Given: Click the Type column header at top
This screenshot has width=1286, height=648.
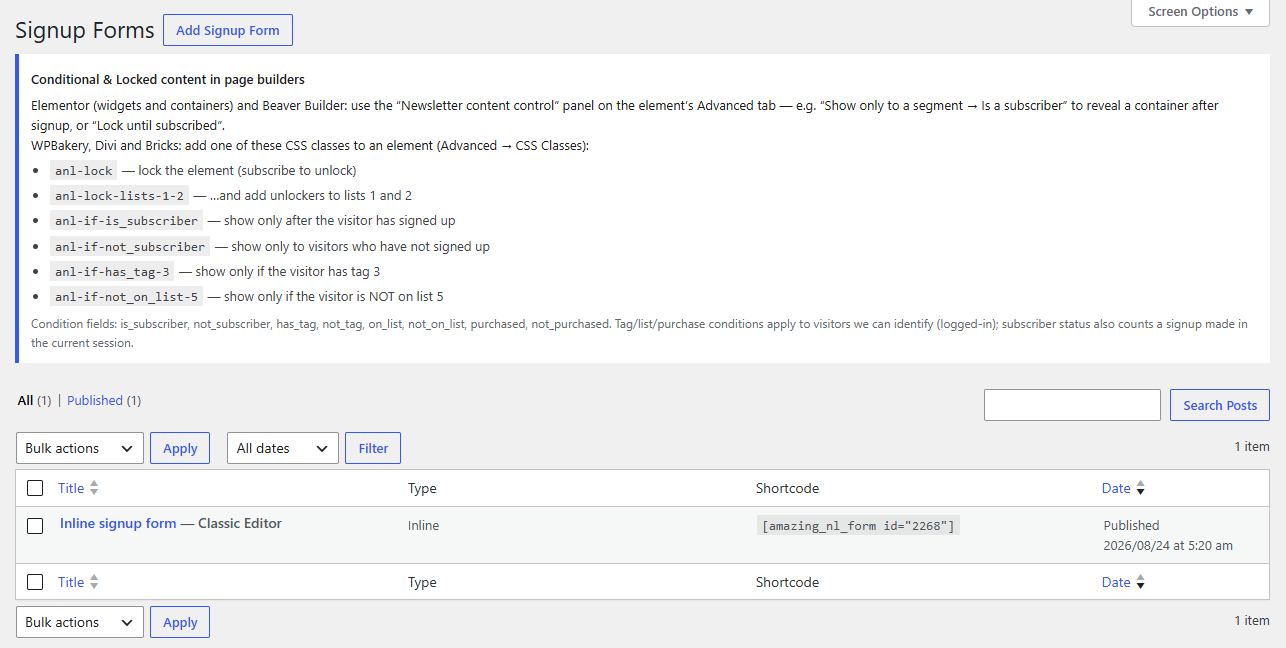Looking at the screenshot, I should (422, 488).
